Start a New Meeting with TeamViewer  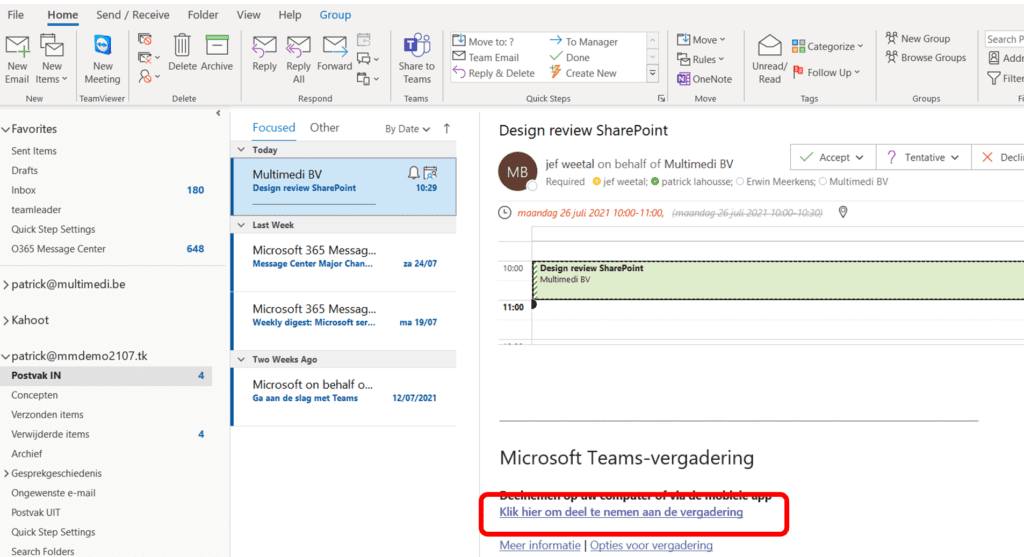pos(103,60)
